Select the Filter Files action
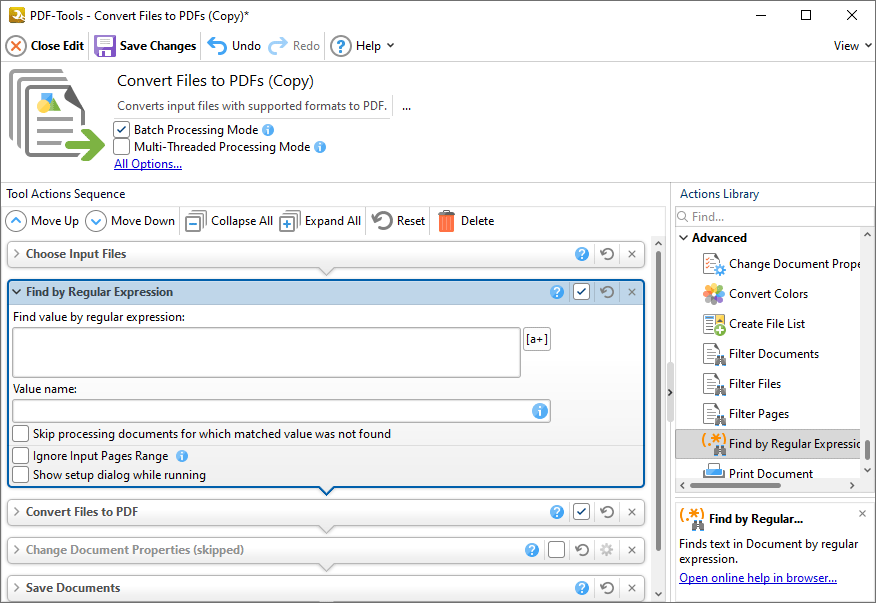Image resolution: width=876 pixels, height=603 pixels. pos(742,384)
